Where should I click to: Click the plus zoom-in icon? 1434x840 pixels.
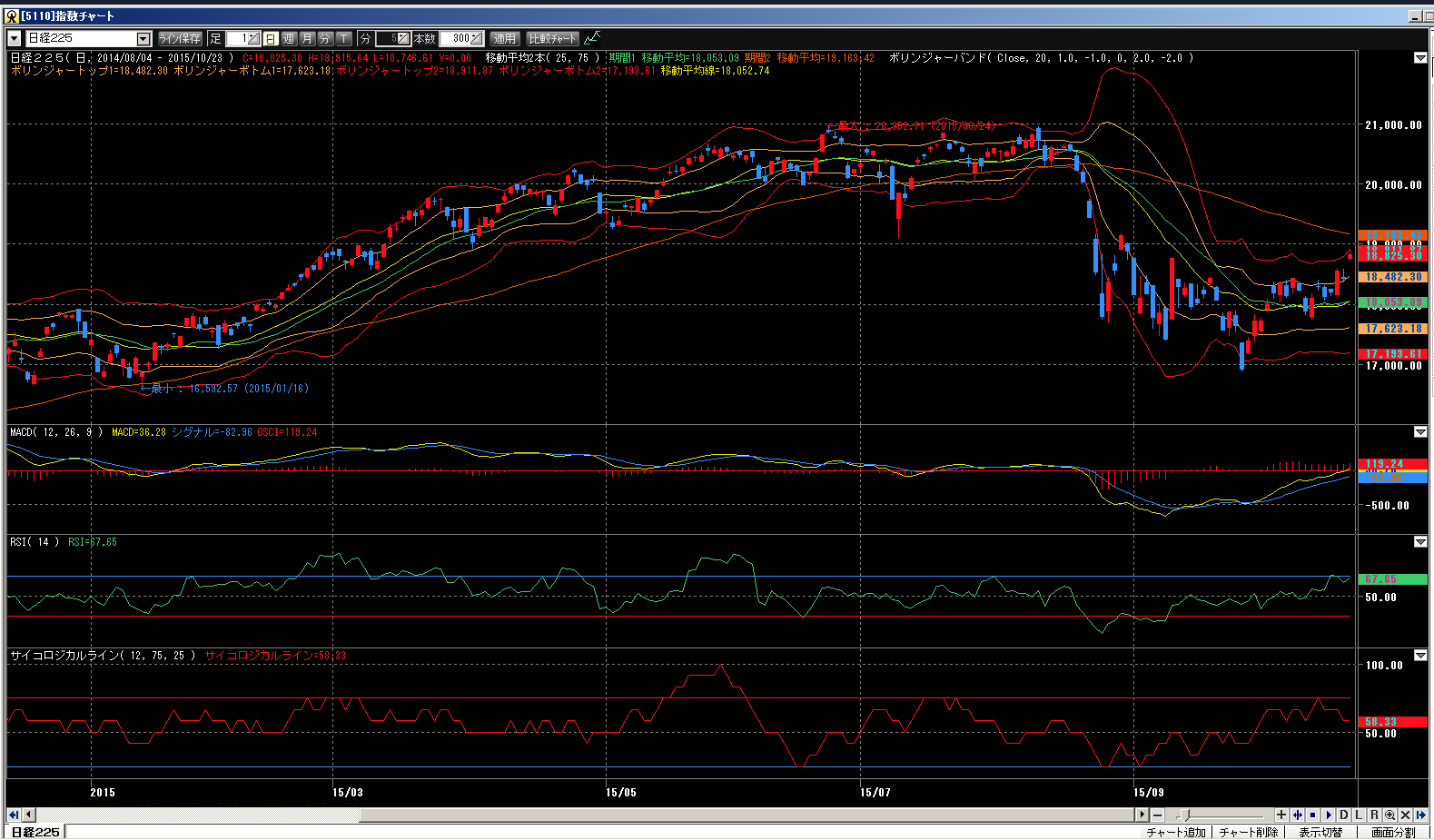1281,815
